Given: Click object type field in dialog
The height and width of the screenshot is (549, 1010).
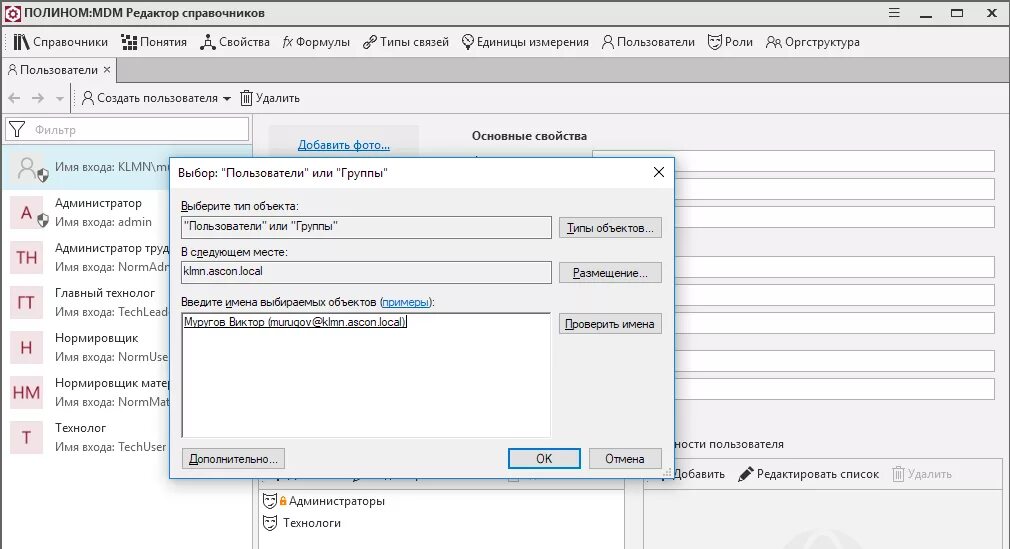Looking at the screenshot, I should click(367, 227).
